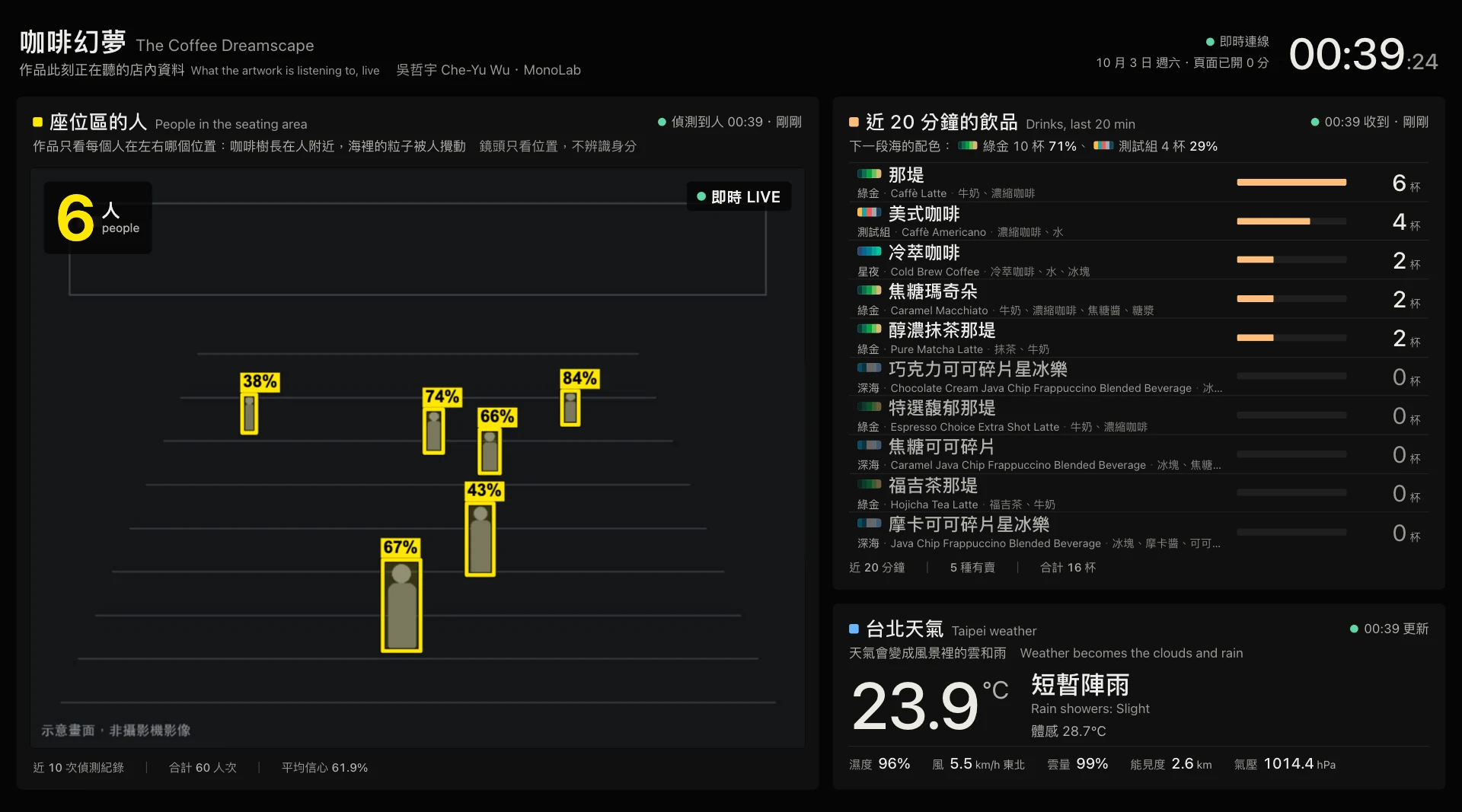Image resolution: width=1462 pixels, height=812 pixels.
Task: Select the person box labeled 84%
Action: pos(570,408)
